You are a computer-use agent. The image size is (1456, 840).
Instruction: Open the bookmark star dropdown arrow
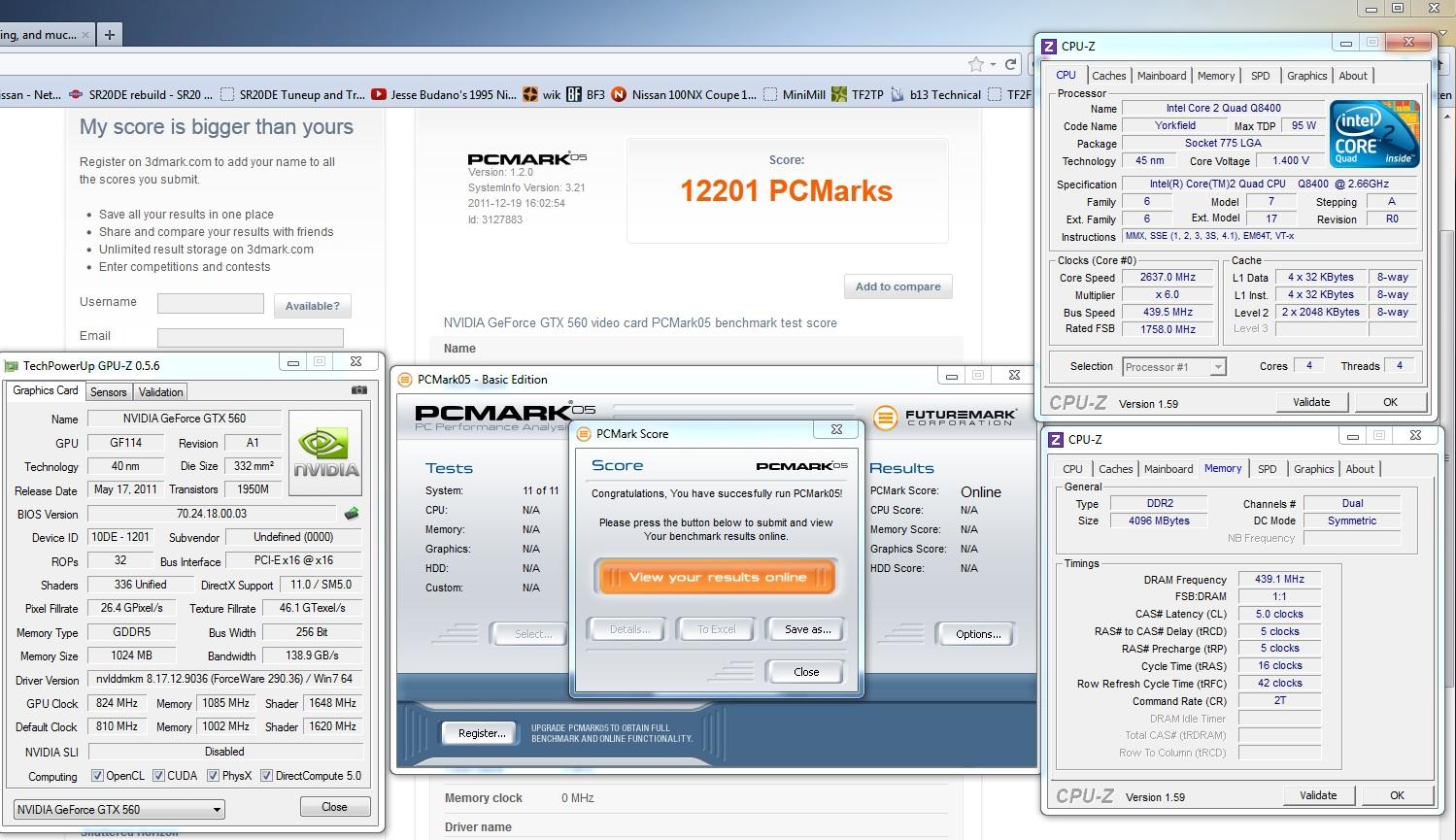click(x=993, y=64)
